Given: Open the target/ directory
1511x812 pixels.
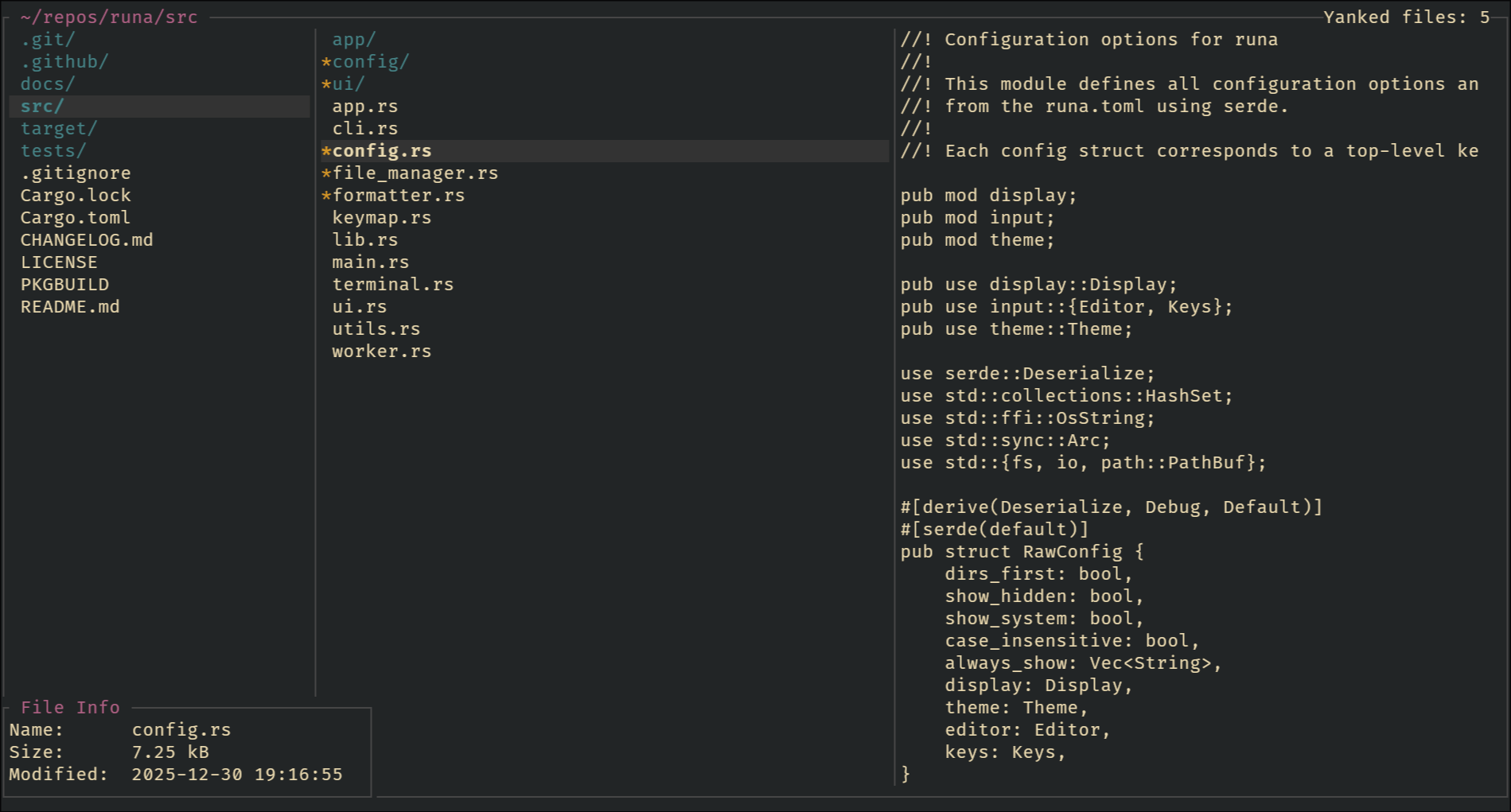Looking at the screenshot, I should point(59,129).
